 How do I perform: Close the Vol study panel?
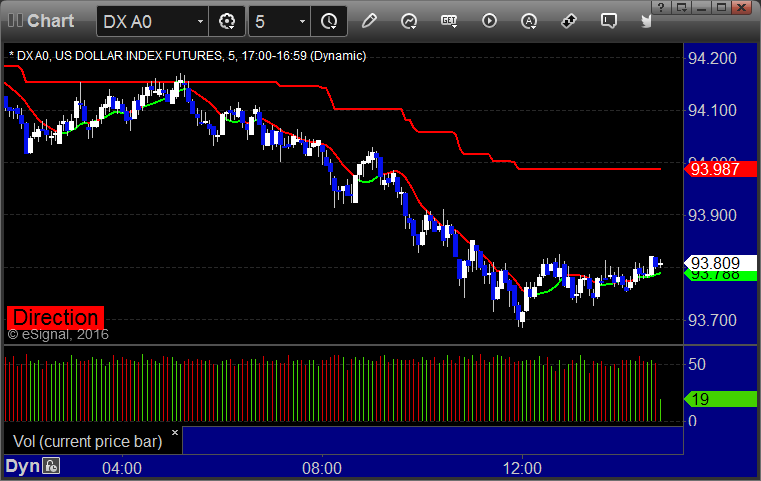pyautogui.click(x=175, y=432)
